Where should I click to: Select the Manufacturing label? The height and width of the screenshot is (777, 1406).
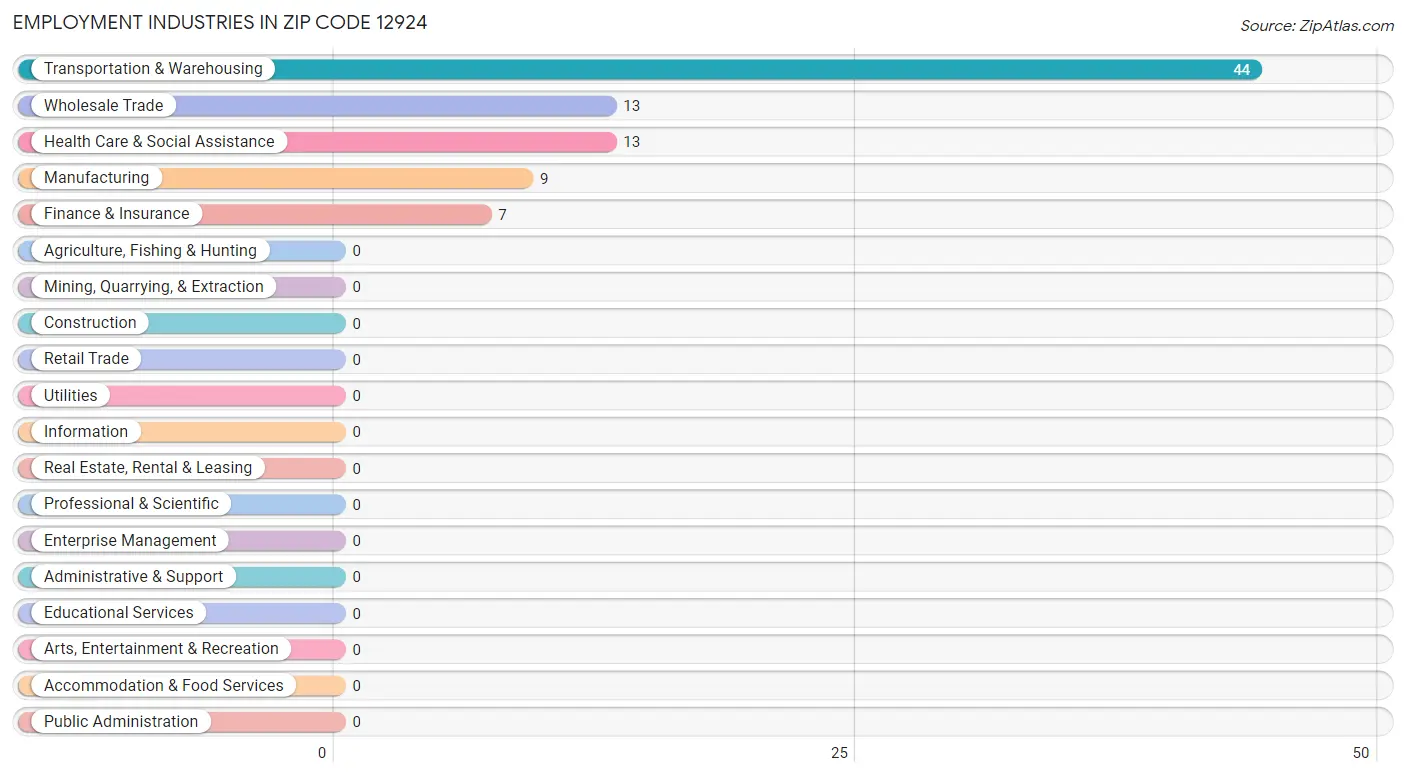coord(96,177)
